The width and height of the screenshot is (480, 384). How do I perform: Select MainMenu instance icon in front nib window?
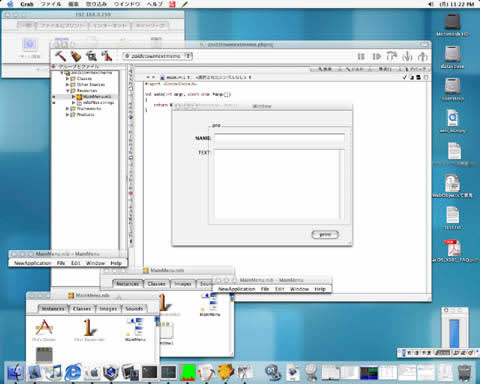coord(135,330)
